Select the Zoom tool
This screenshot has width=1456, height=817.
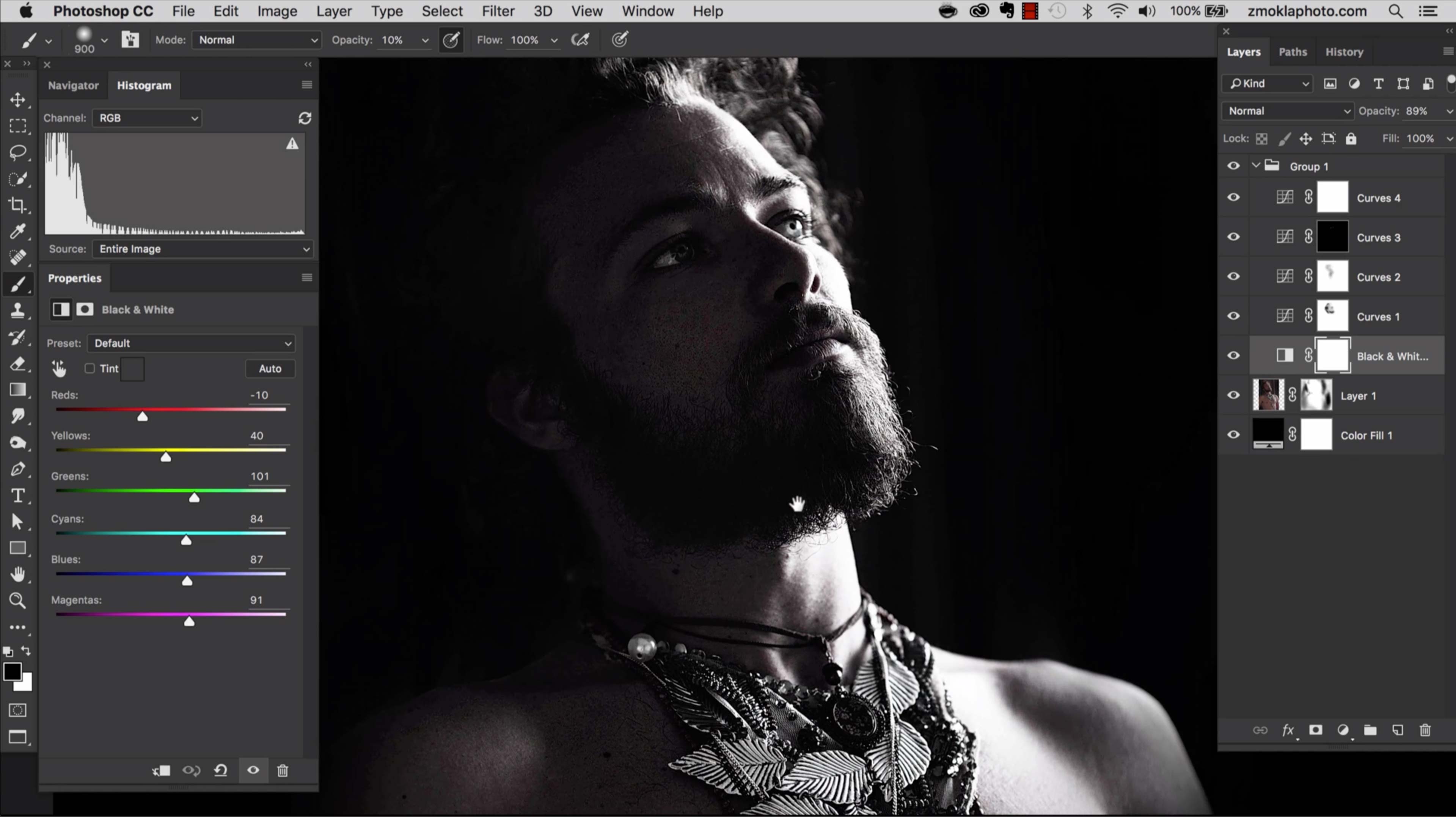click(17, 601)
